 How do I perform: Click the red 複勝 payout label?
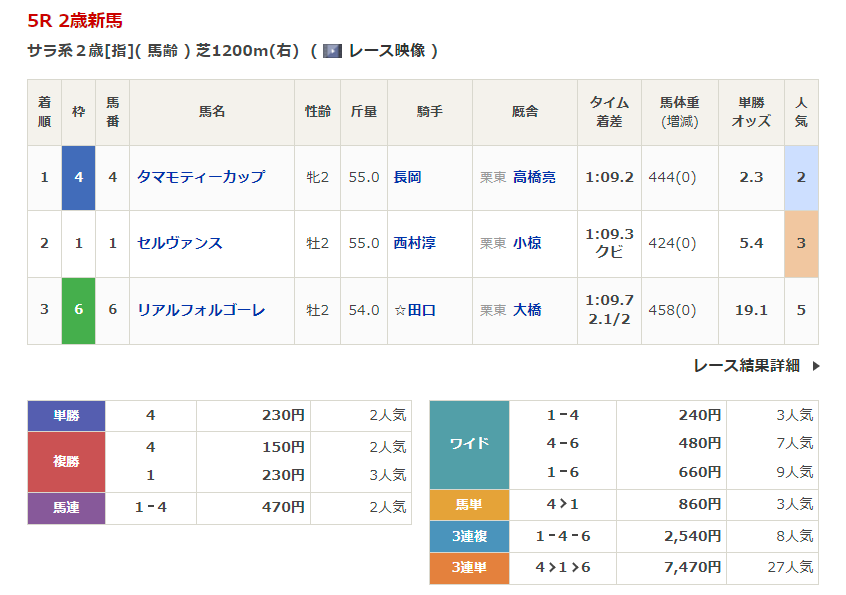coord(66,461)
